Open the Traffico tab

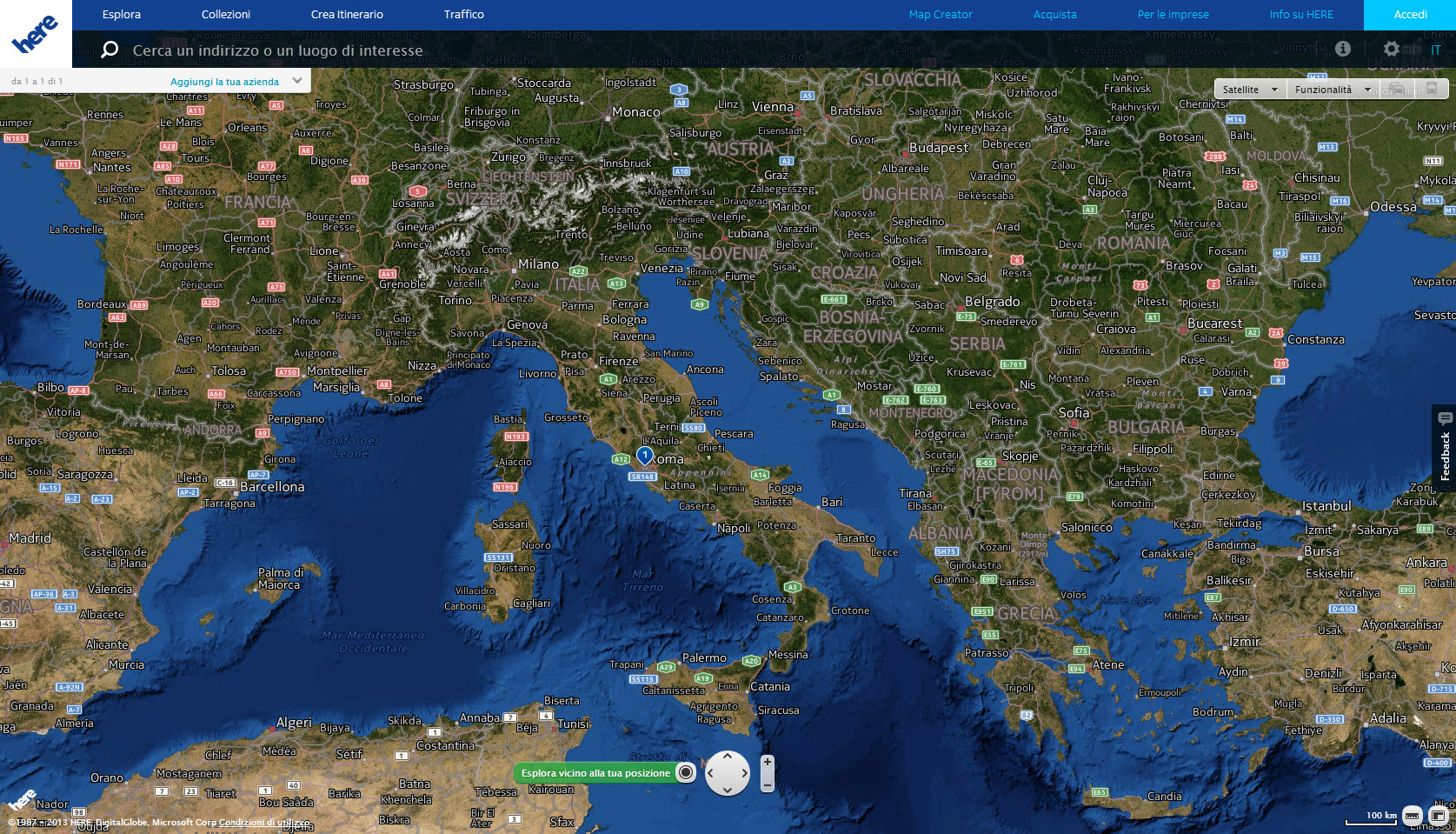pos(464,15)
